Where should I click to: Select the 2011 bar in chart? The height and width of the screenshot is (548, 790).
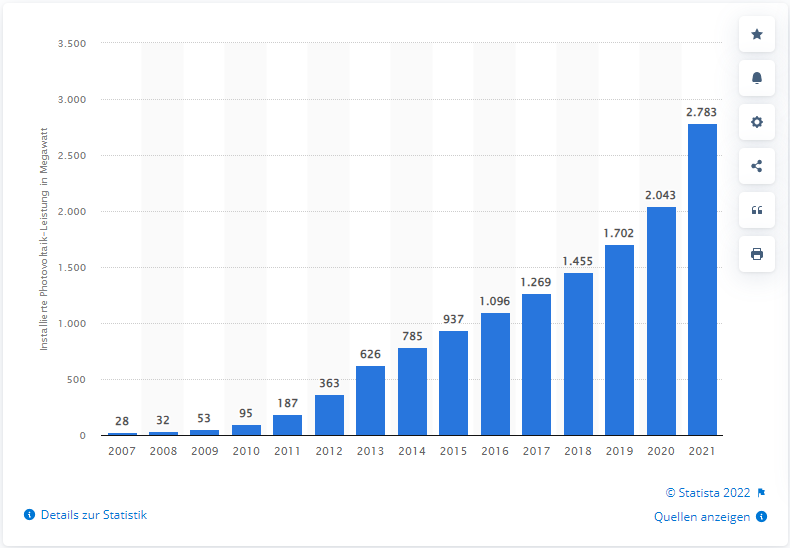click(287, 425)
